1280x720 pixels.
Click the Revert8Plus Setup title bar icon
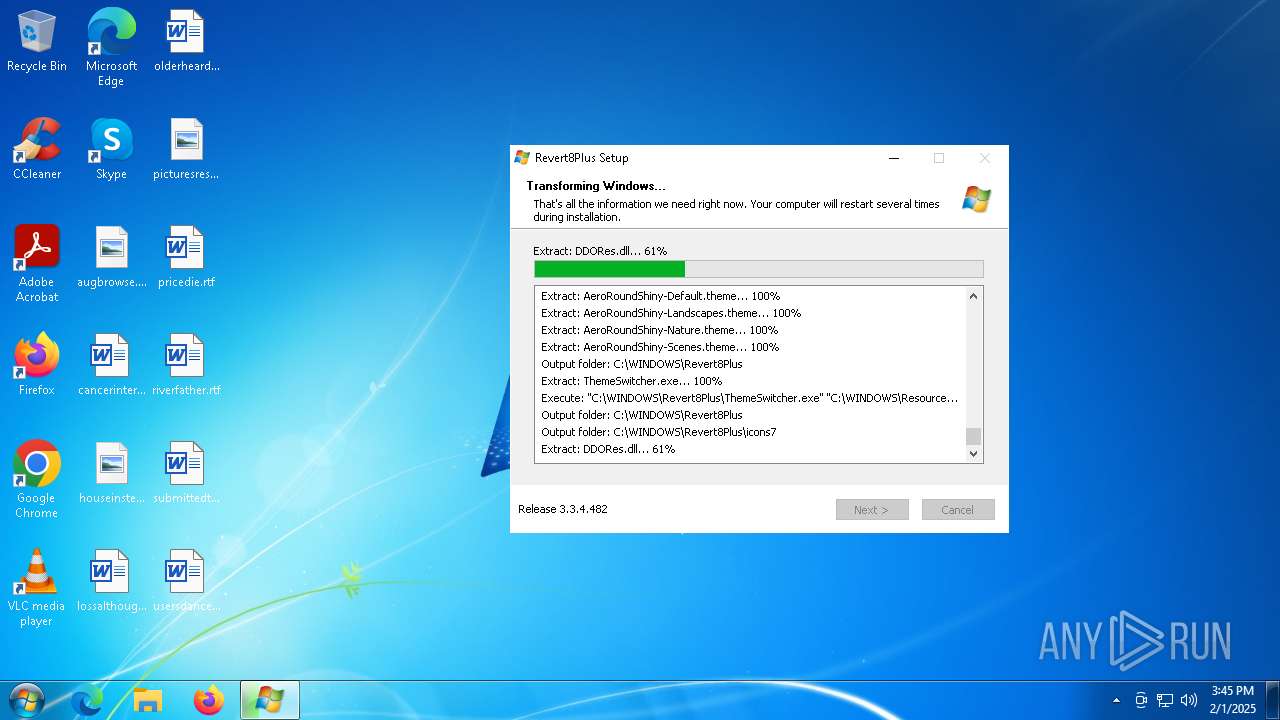522,158
